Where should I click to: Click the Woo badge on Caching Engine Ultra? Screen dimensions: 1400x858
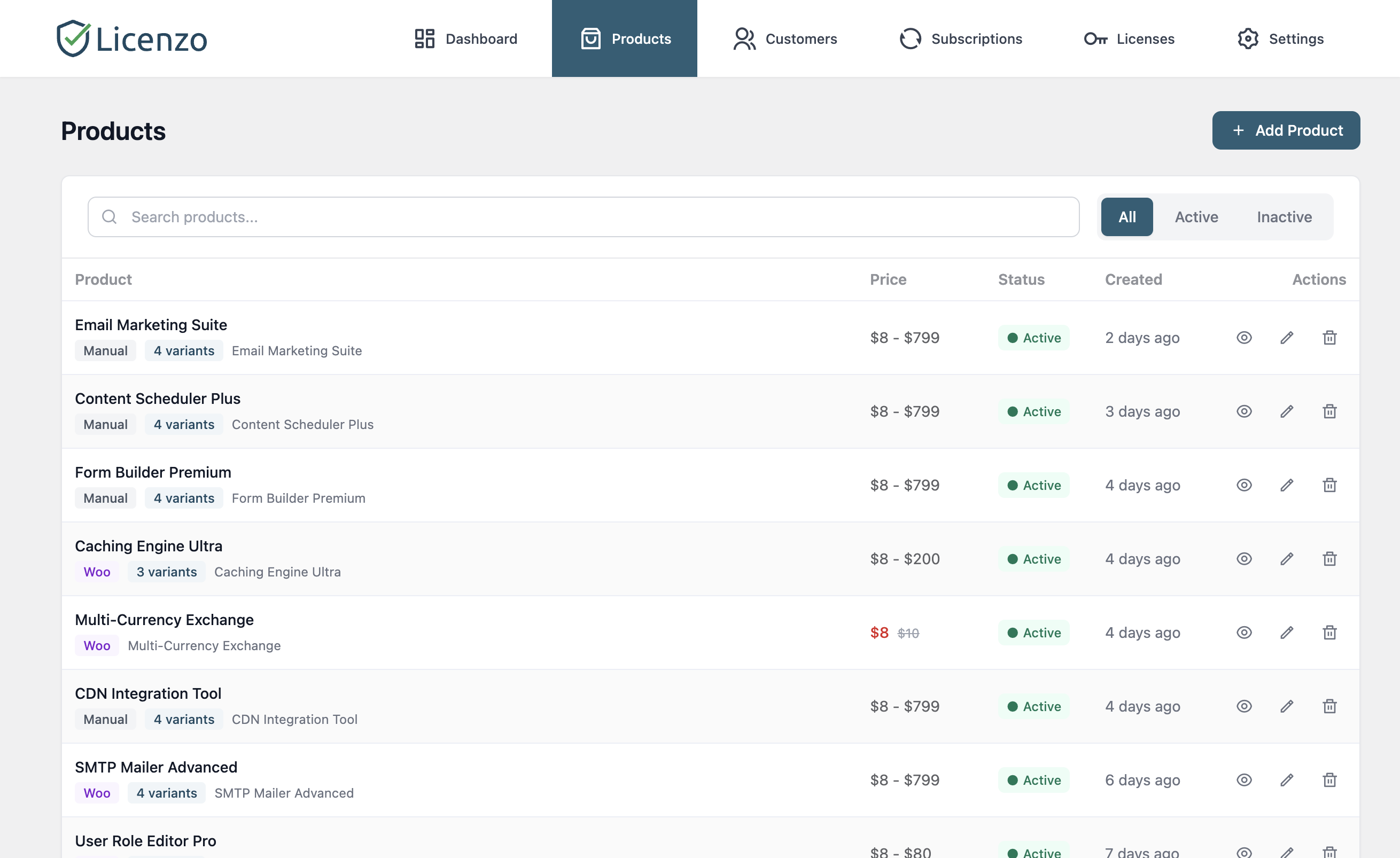click(x=97, y=572)
